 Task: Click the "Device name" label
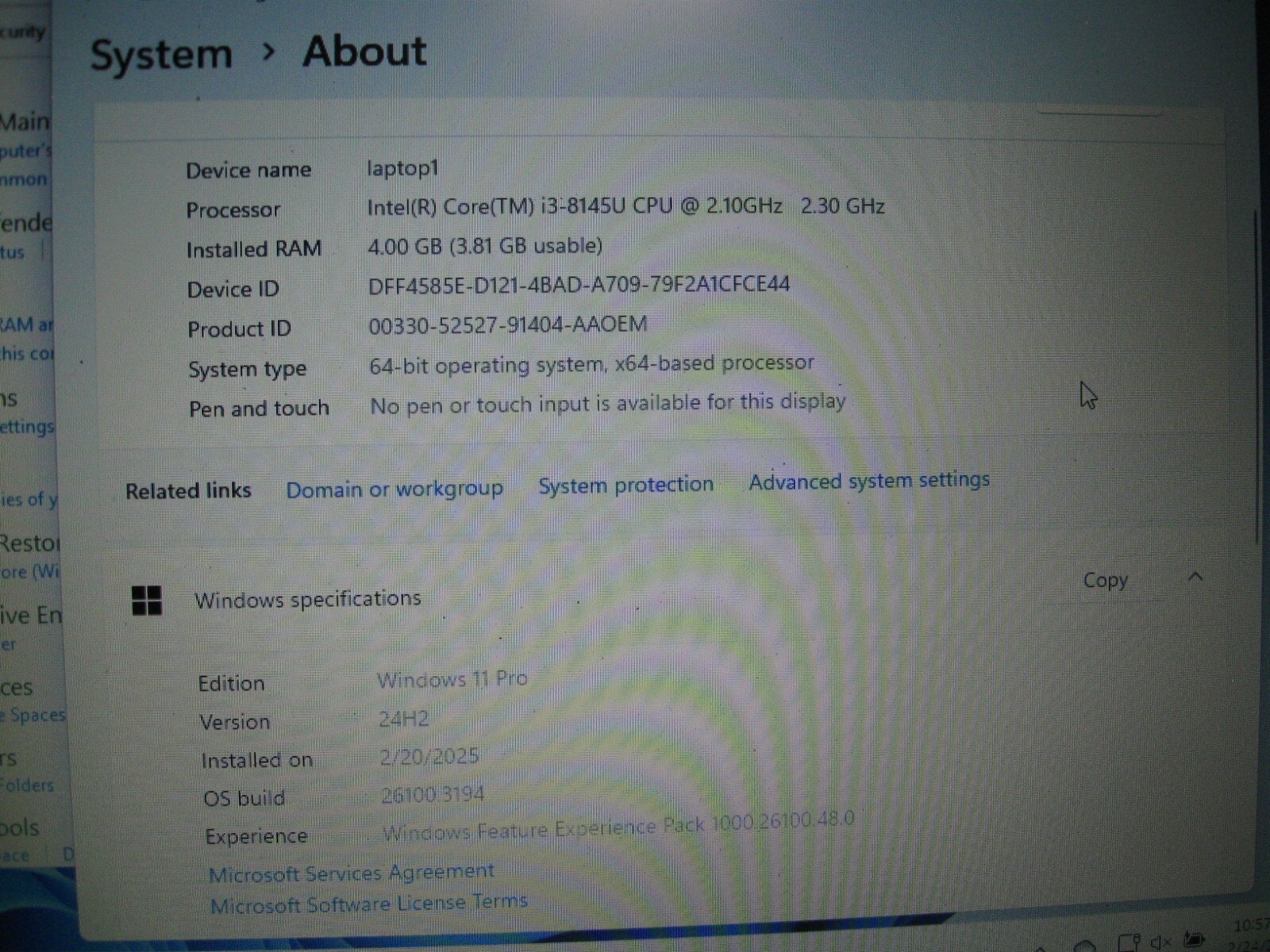[248, 170]
